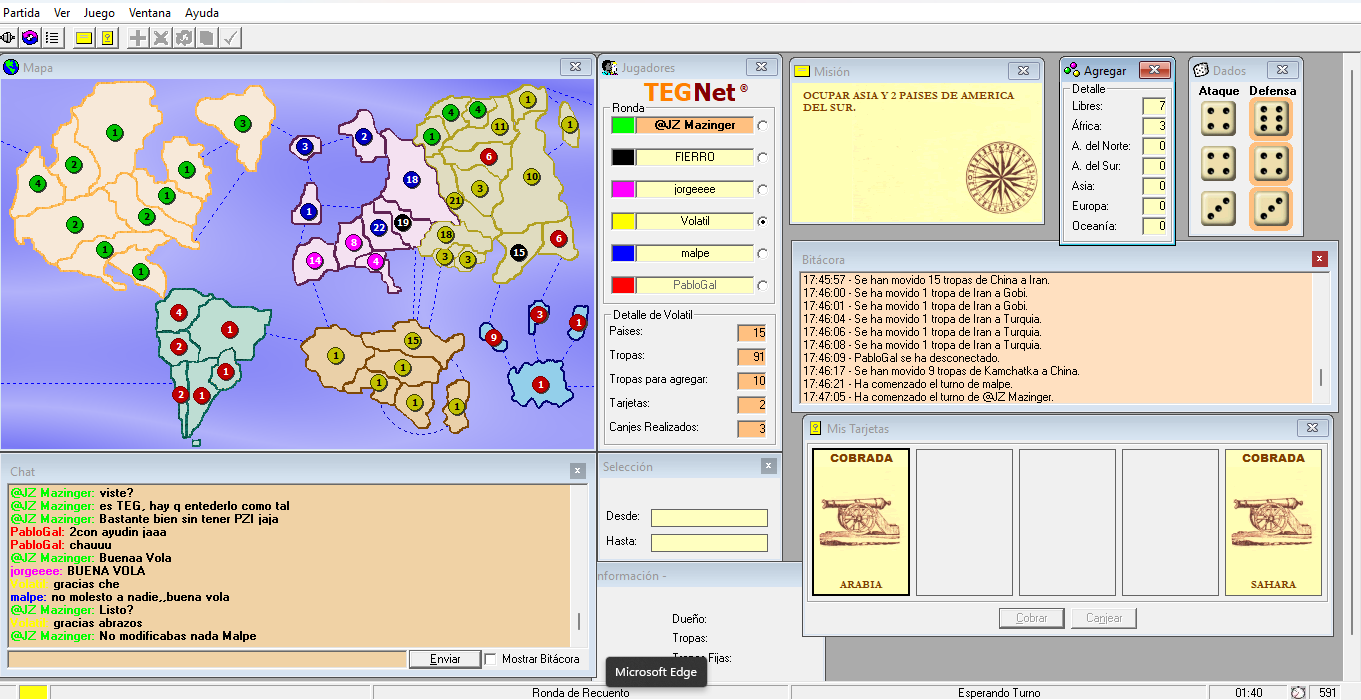Click the Desde selection field
Viewport: 1361px width, 700px height.
point(709,518)
